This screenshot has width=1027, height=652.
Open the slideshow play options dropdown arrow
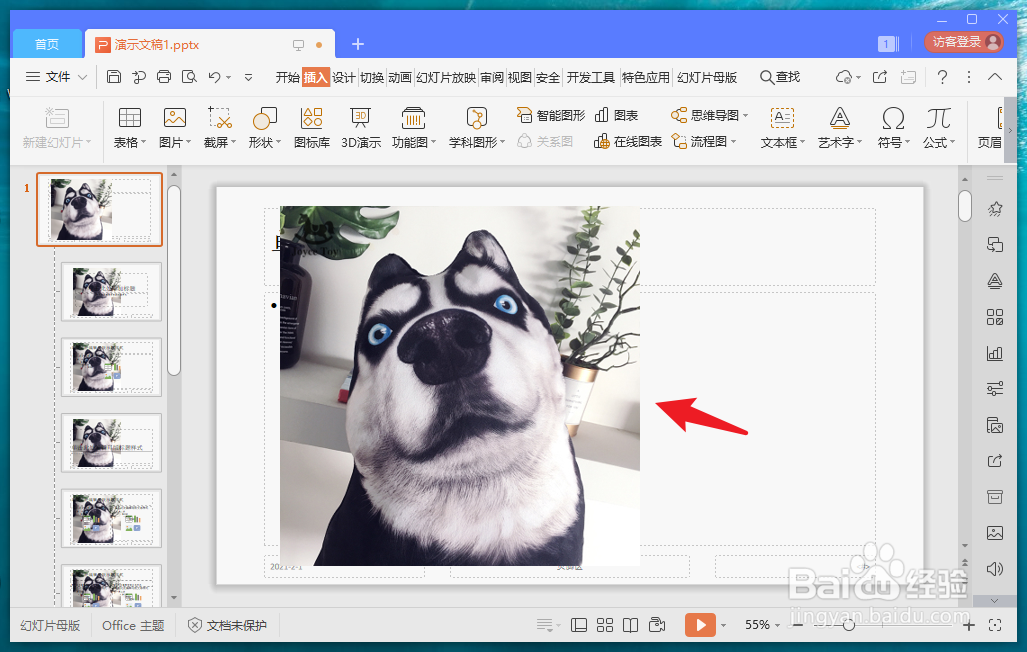click(x=723, y=625)
